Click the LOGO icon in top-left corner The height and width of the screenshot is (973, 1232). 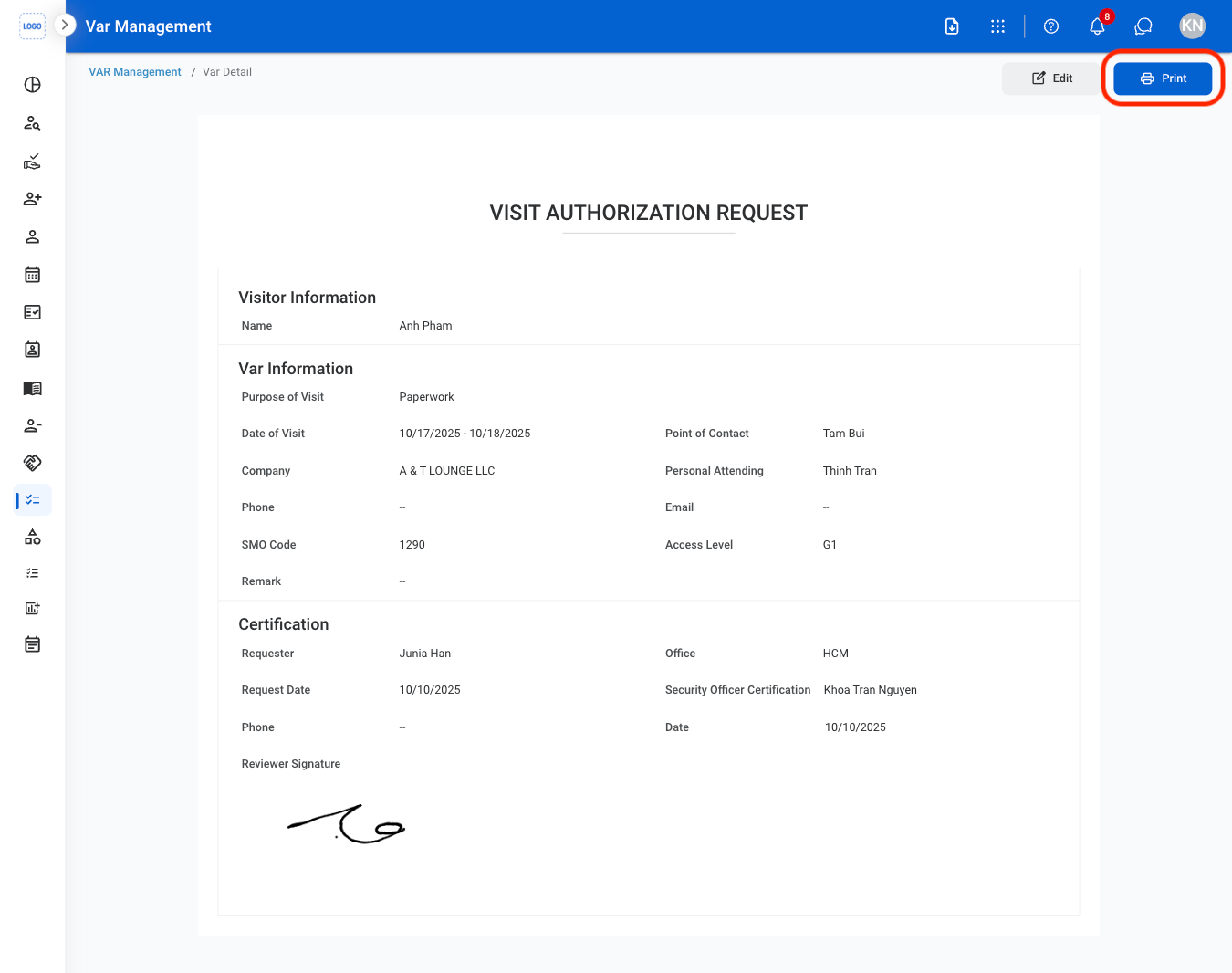(x=32, y=26)
